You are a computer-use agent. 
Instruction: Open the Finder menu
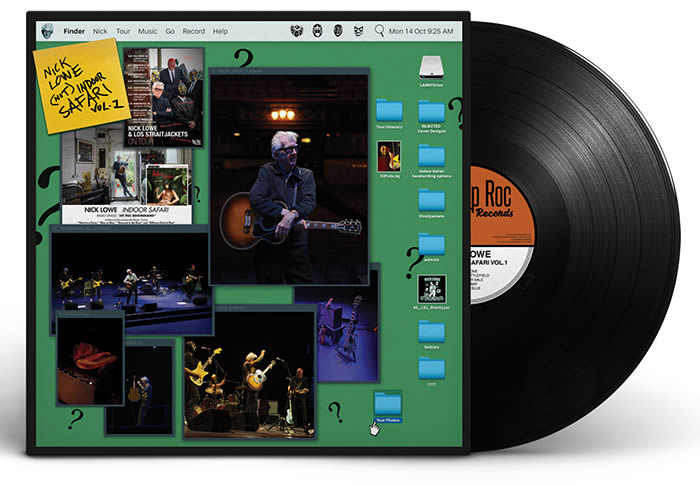(x=74, y=31)
